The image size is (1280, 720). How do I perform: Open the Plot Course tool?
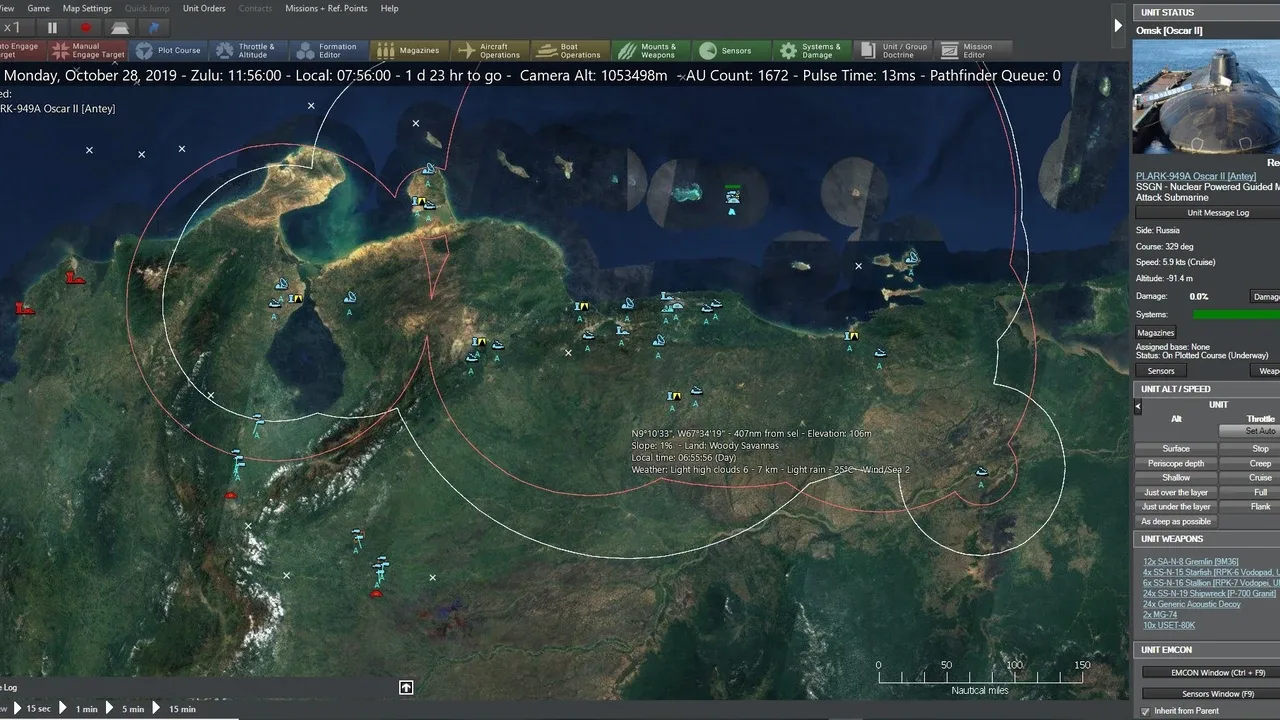click(168, 50)
